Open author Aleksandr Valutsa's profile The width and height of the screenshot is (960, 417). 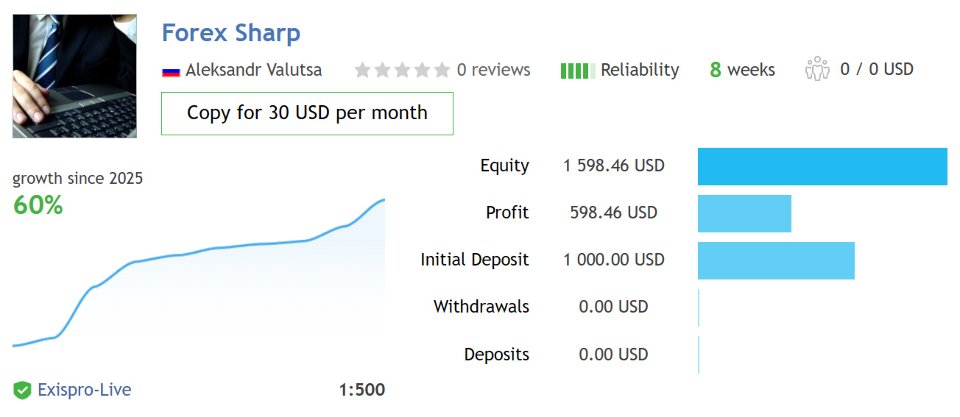pyautogui.click(x=254, y=70)
